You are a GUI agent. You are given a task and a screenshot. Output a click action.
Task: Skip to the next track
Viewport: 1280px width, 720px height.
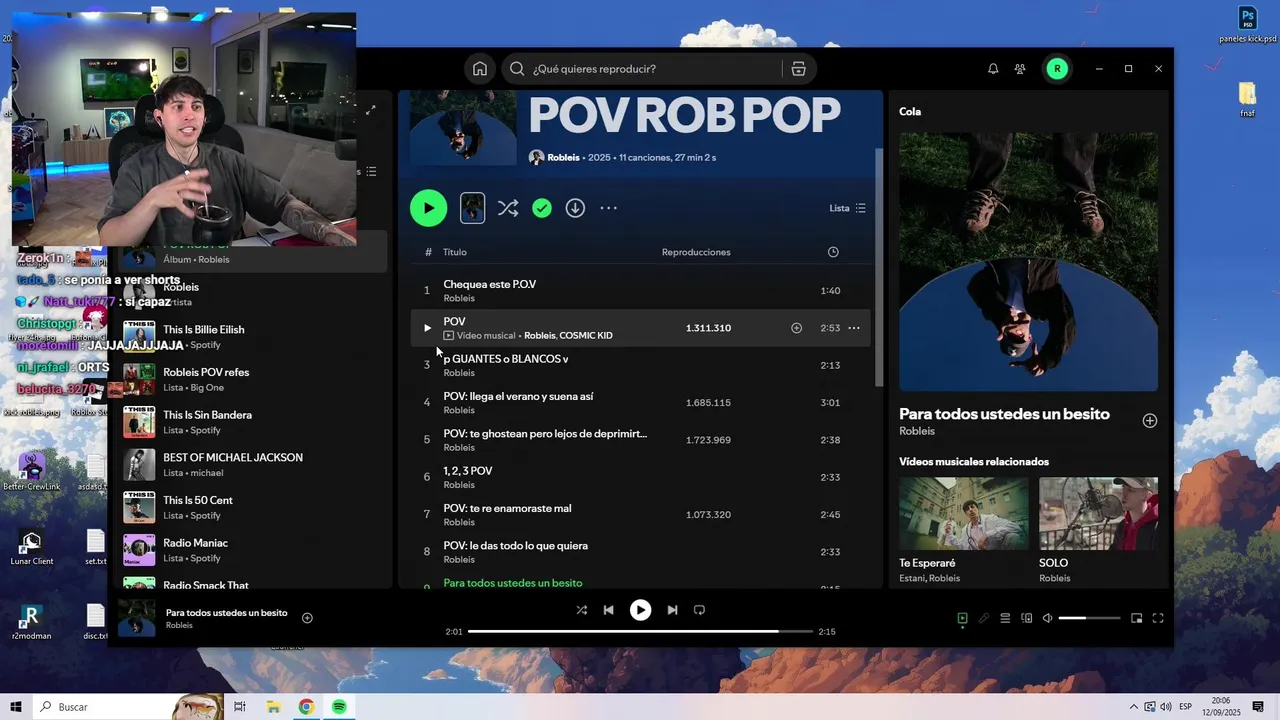point(672,610)
